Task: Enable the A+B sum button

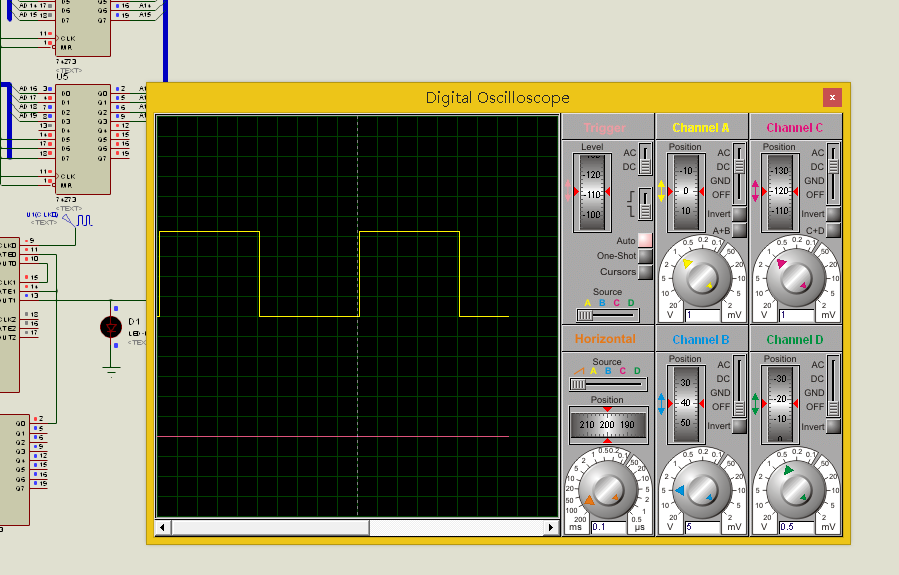Action: pos(740,230)
